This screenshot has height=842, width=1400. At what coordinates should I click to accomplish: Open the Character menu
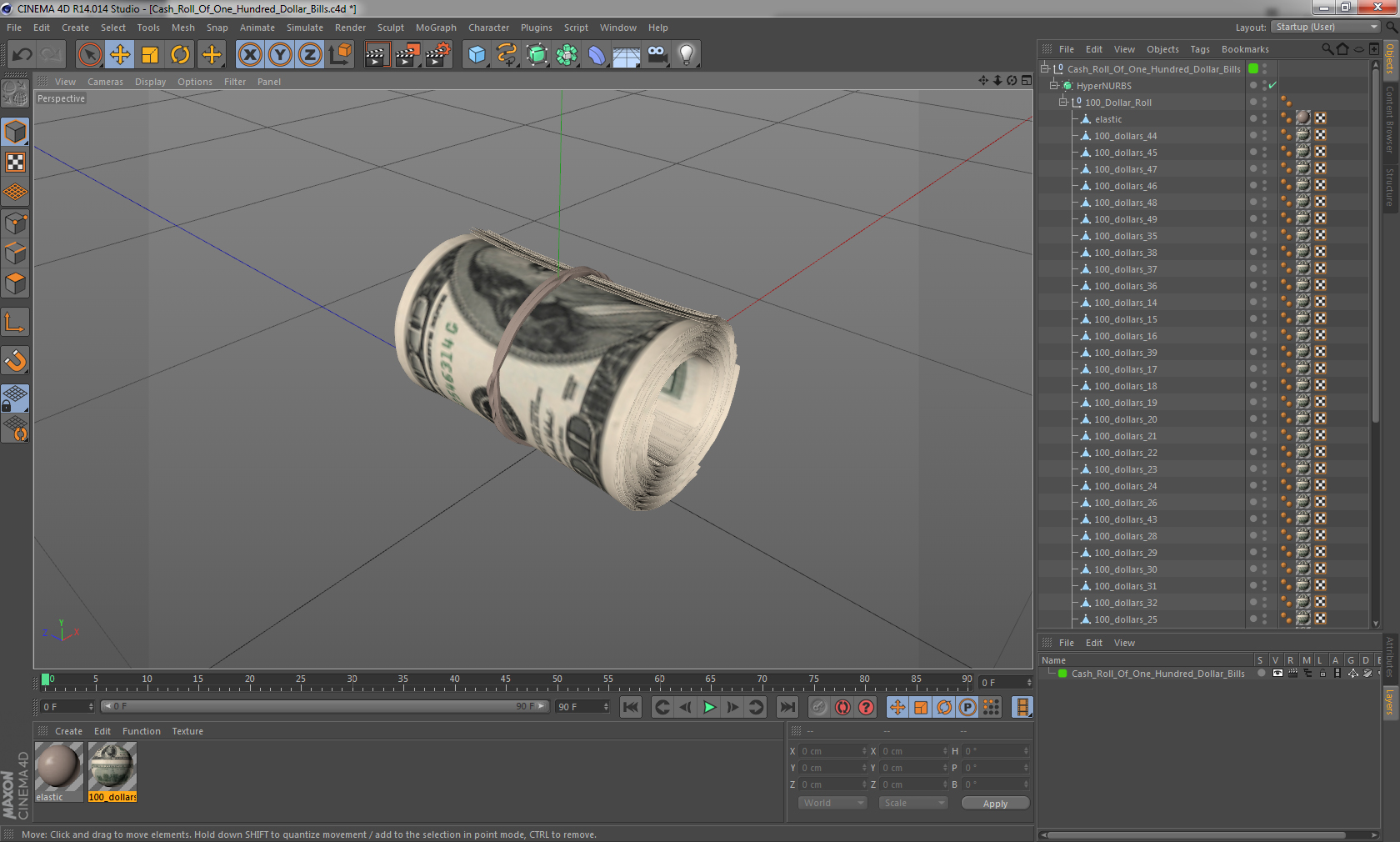point(488,28)
